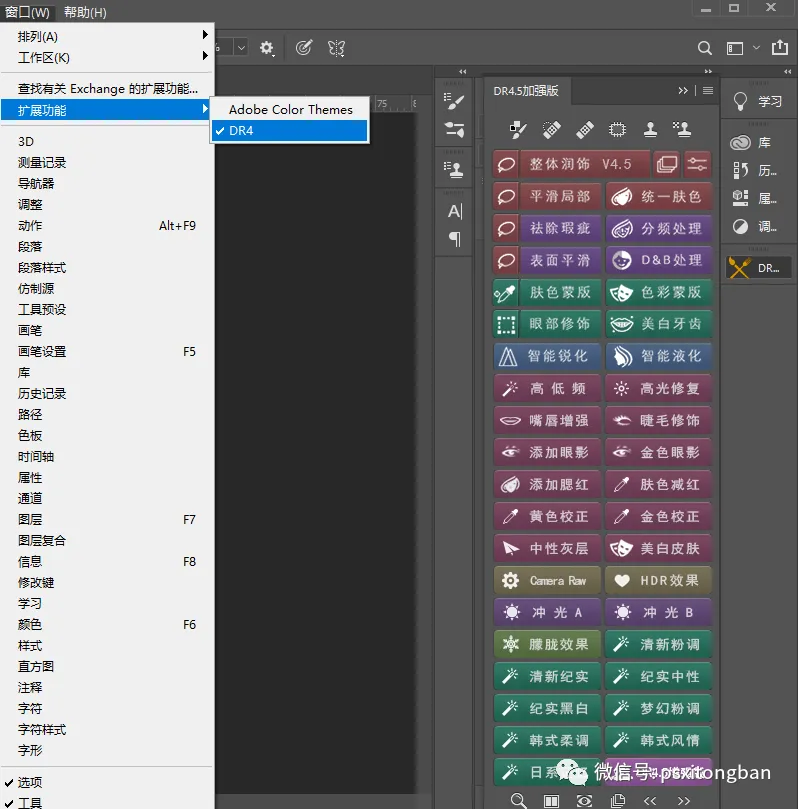Open 扩展功能 submenu entry
Image resolution: width=798 pixels, height=809 pixels.
coord(107,110)
